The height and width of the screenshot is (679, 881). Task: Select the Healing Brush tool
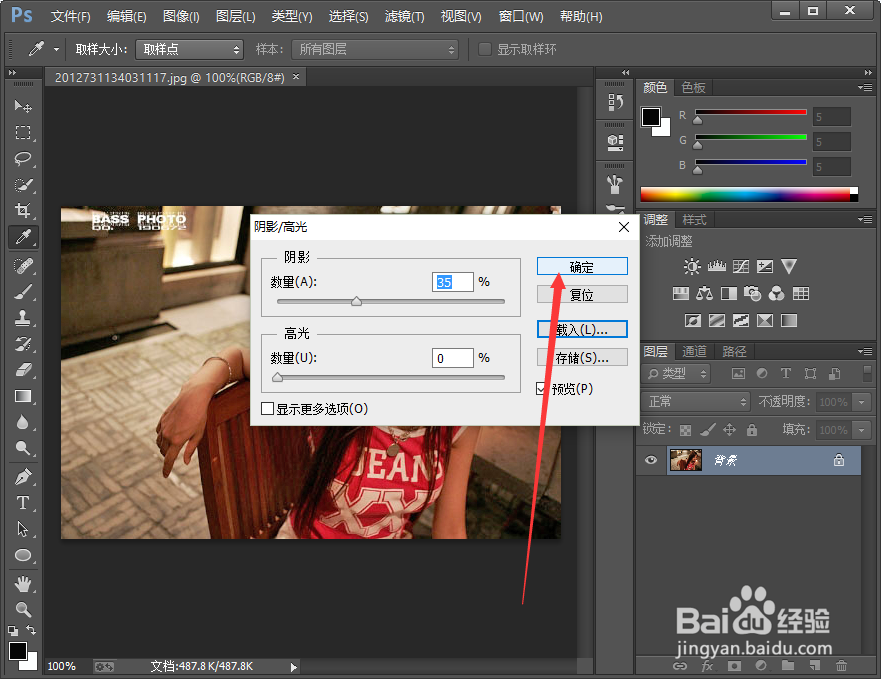tap(23, 265)
